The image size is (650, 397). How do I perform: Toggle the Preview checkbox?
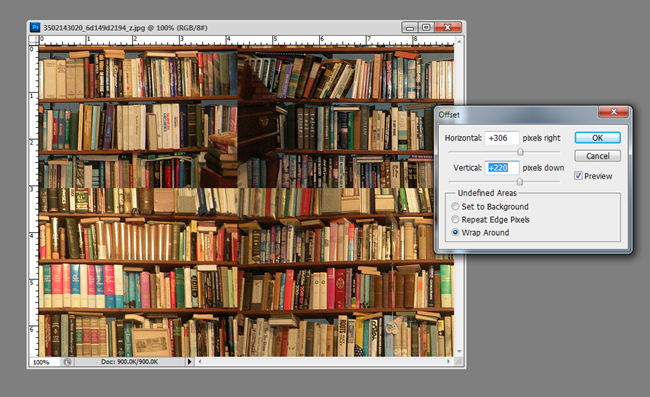point(578,176)
